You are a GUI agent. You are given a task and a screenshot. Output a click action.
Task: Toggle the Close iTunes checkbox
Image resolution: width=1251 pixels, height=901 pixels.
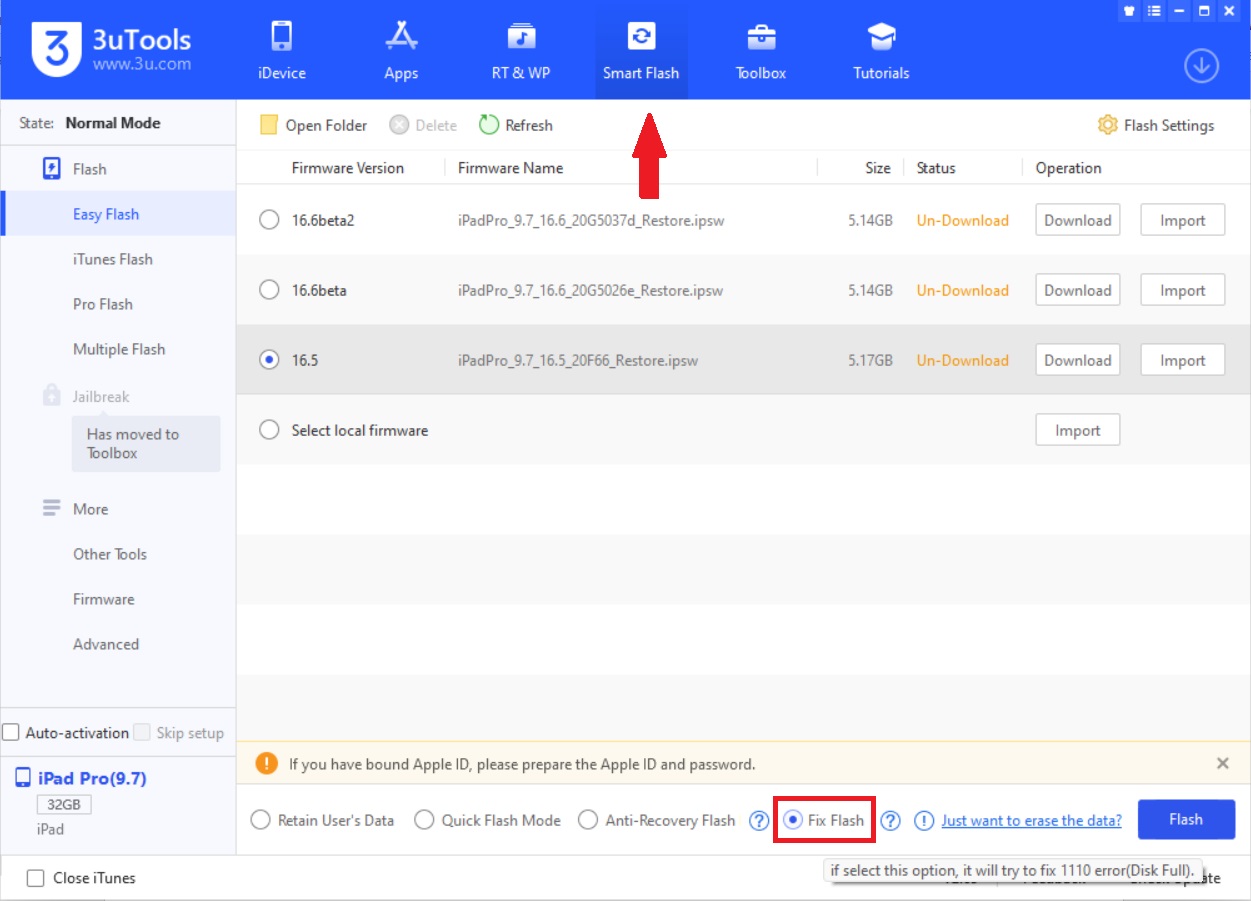pos(36,878)
